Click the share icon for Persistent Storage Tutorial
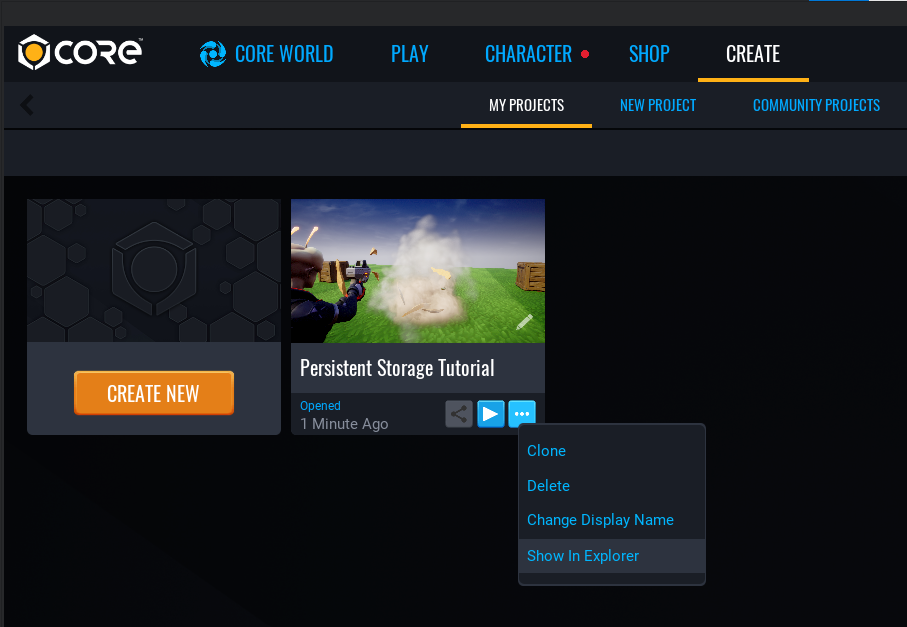 coord(459,413)
